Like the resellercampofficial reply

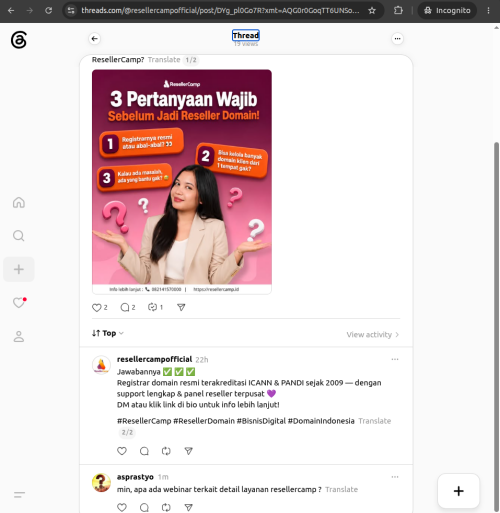point(122,451)
